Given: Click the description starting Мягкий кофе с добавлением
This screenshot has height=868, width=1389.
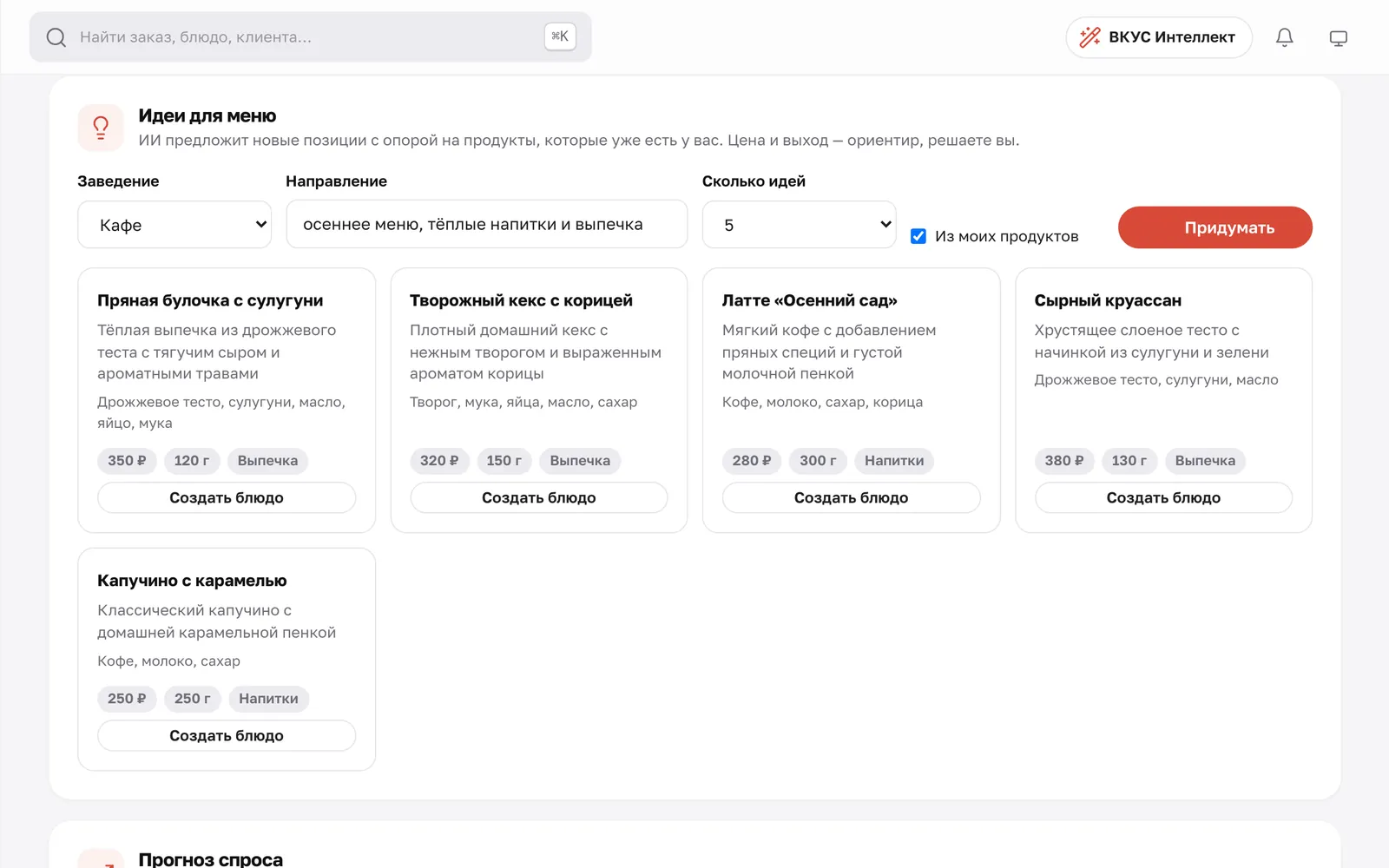Looking at the screenshot, I should click(x=829, y=352).
